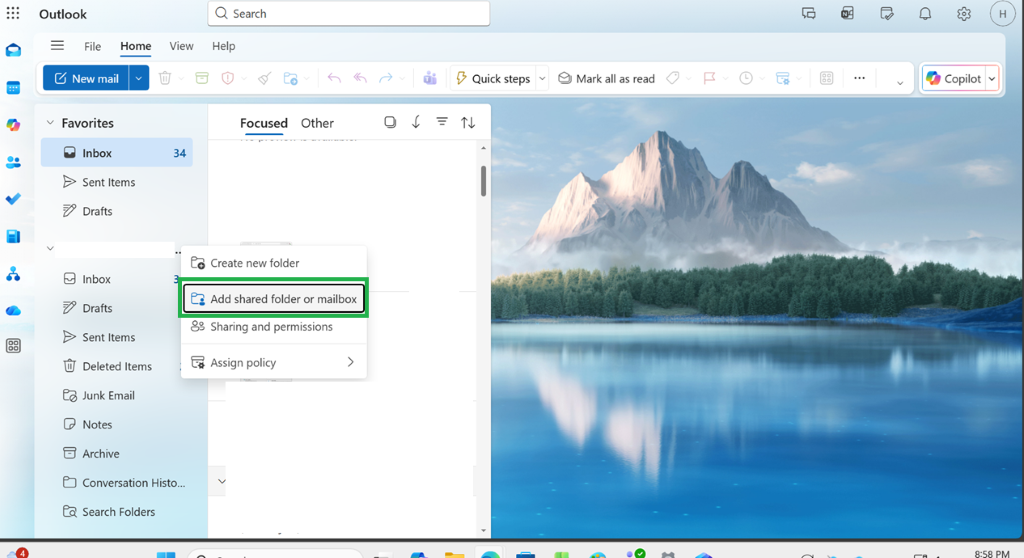The image size is (1024, 558).
Task: Collapse the account folder list chevron
Action: [x=50, y=248]
